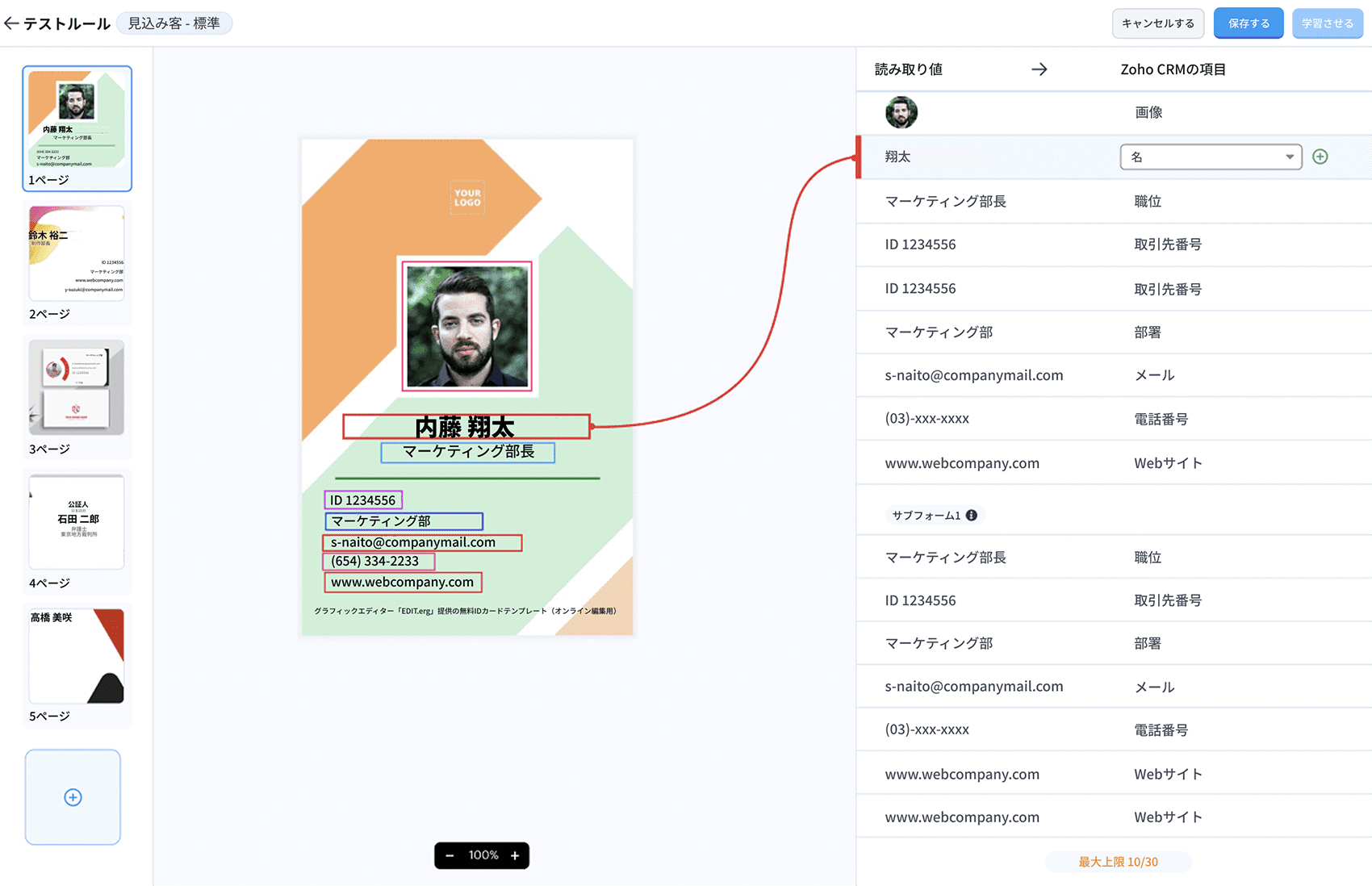Click the plus icon next to 名 dropdown
The image size is (1372, 886).
[x=1320, y=157]
